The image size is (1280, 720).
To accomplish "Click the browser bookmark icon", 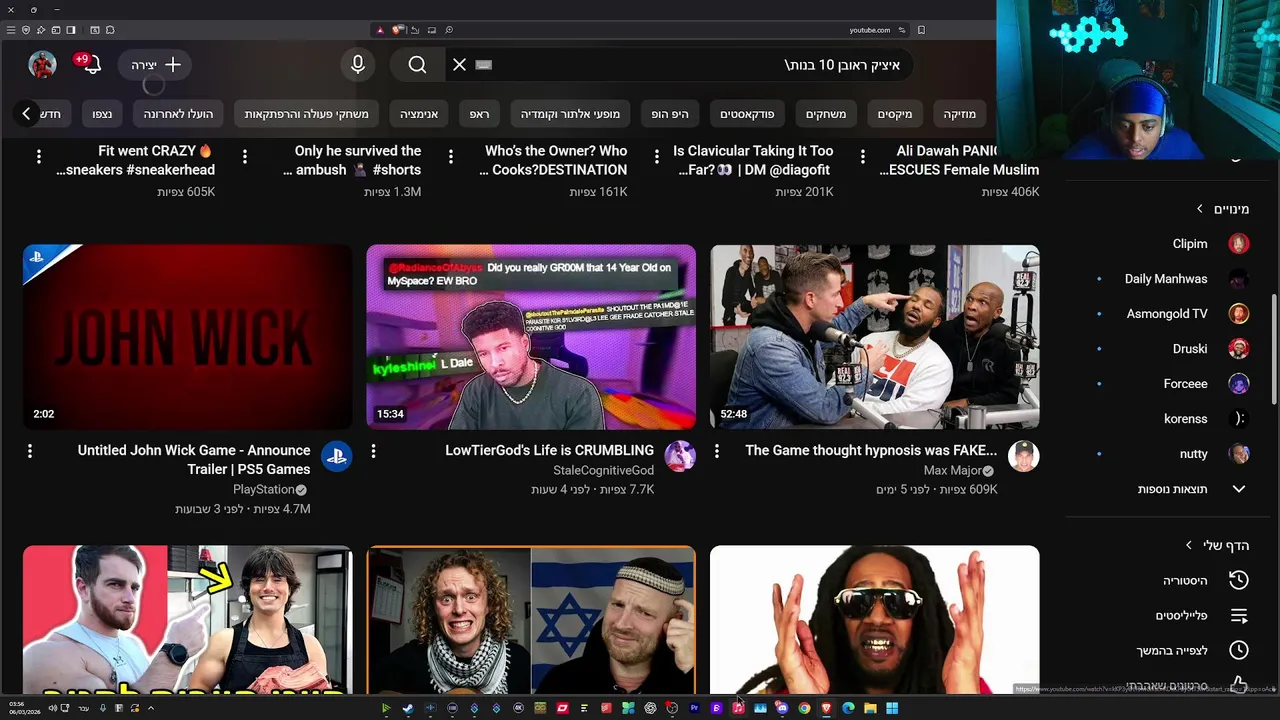I will pyautogui.click(x=921, y=30).
